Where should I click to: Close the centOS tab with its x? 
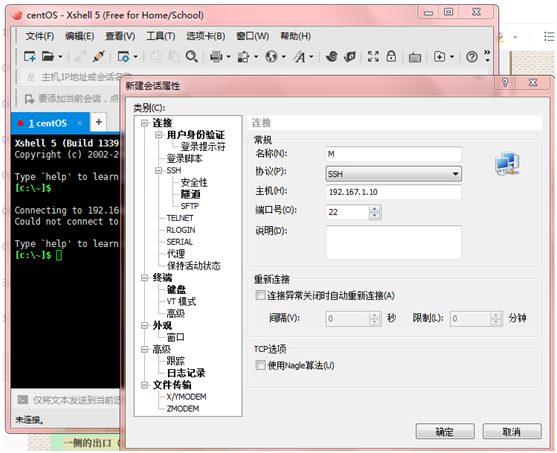pos(80,123)
